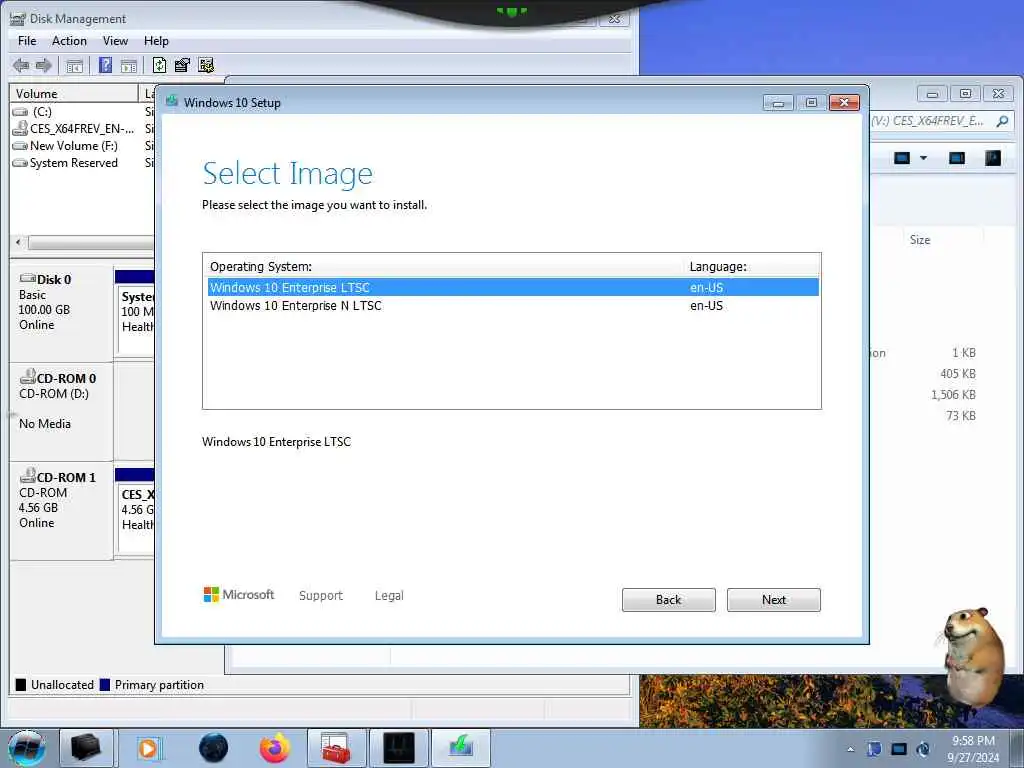Switch to Windows 10 Setup taskbar icon
Viewport: 1024px width, 768px height.
[460, 748]
